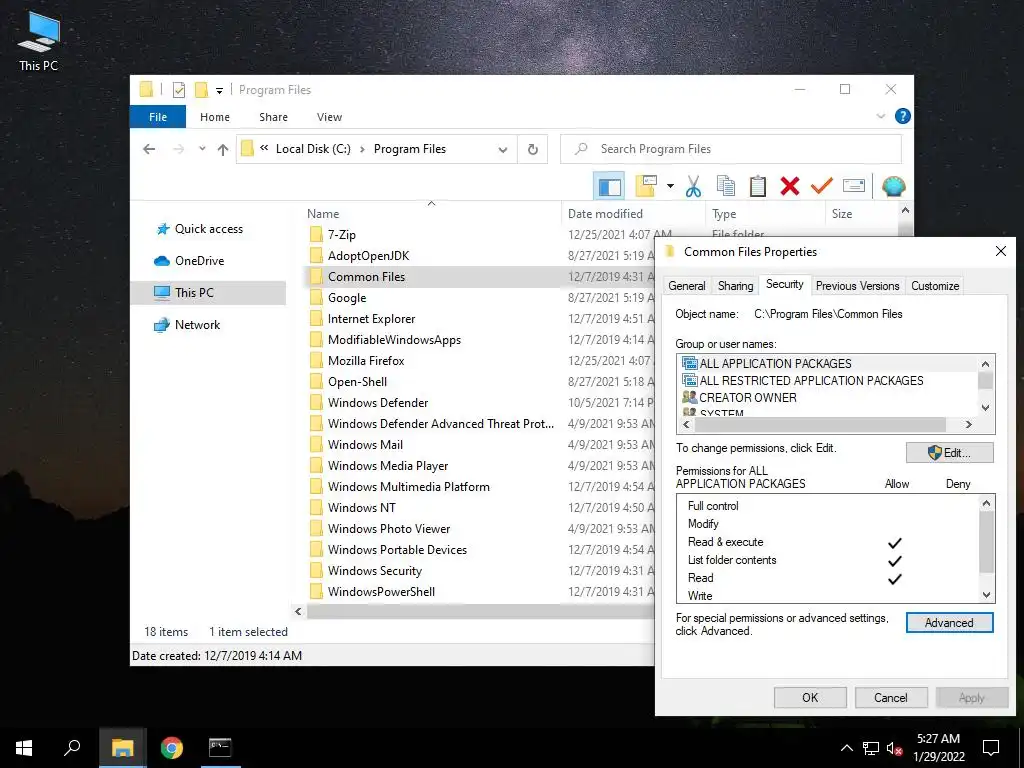Click the new folder toolbar icon
Image resolution: width=1024 pixels, height=768 pixels.
(646, 186)
